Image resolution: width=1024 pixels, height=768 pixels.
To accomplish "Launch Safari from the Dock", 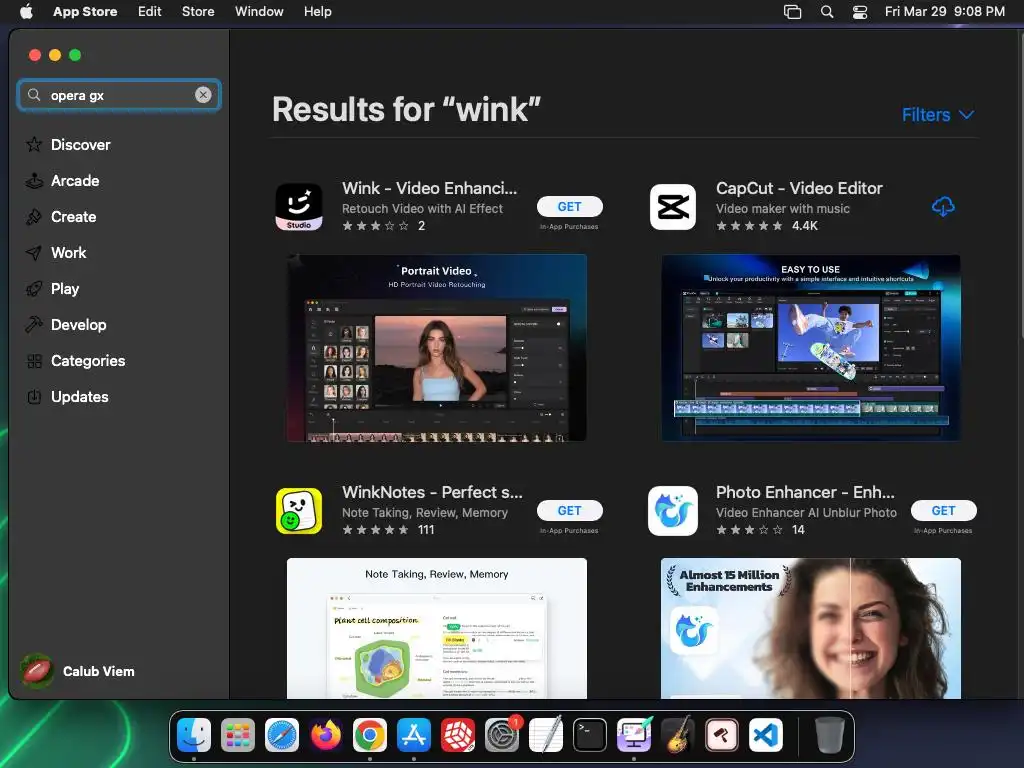I will pos(282,735).
